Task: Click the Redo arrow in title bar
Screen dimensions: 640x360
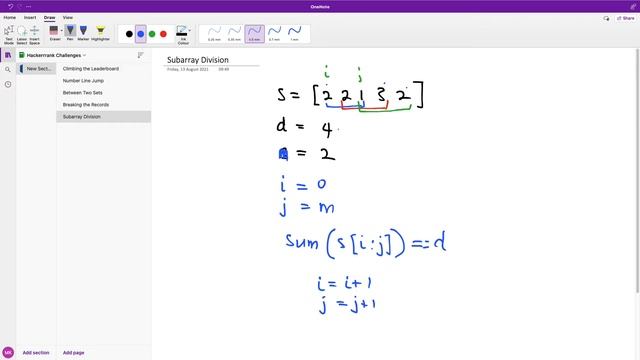Action: (19, 7)
